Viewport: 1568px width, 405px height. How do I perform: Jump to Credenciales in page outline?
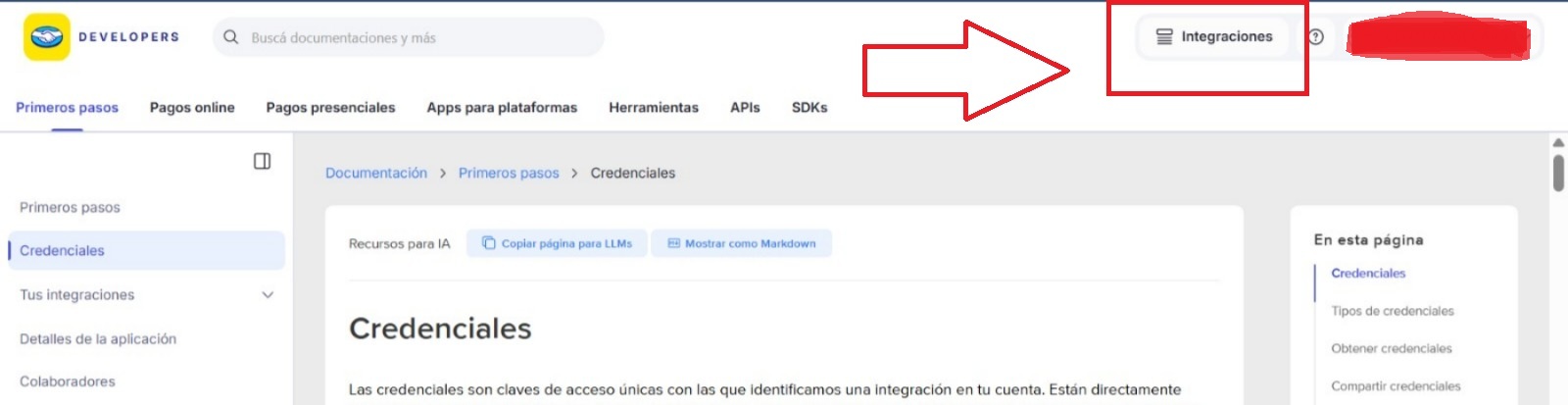click(1368, 274)
